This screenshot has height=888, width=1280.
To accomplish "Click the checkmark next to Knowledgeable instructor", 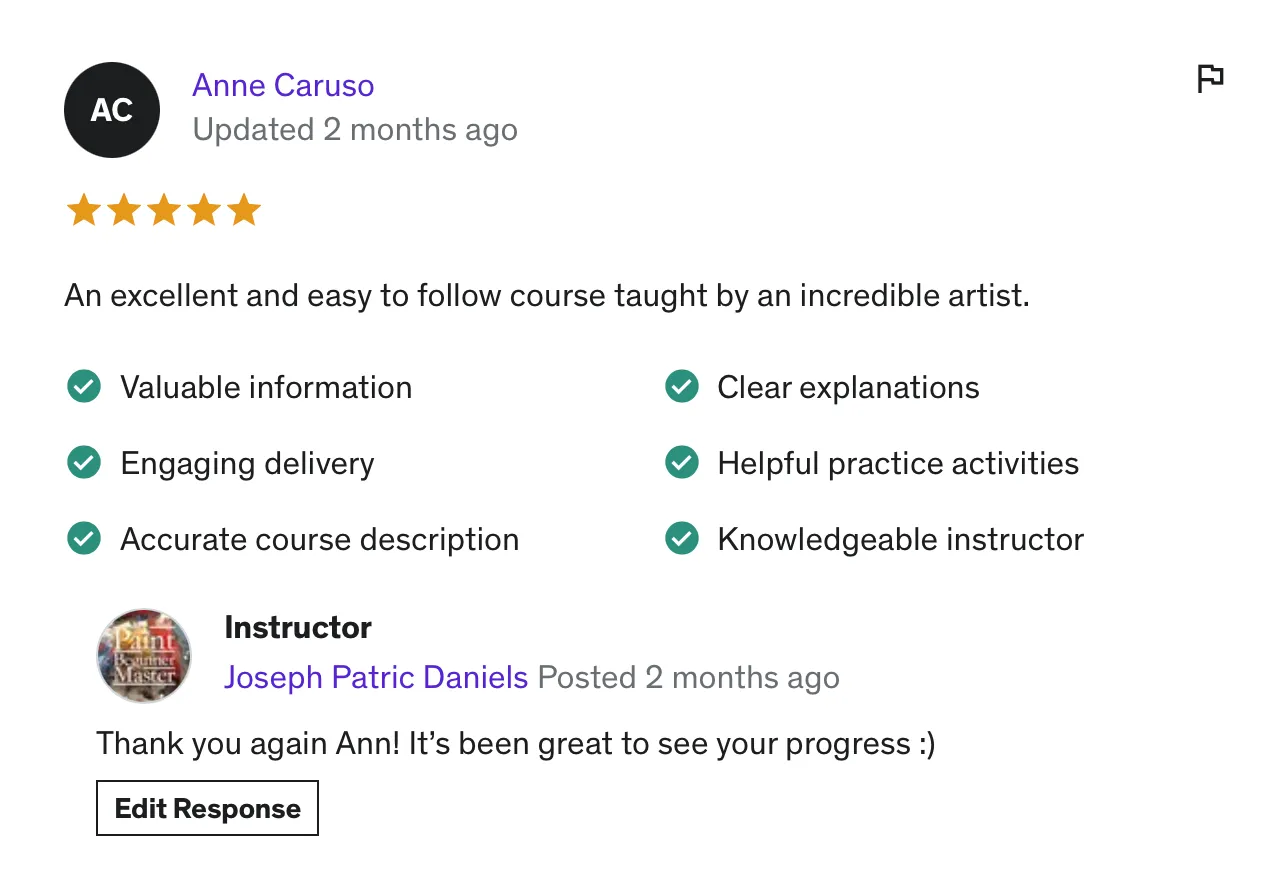I will coord(681,539).
